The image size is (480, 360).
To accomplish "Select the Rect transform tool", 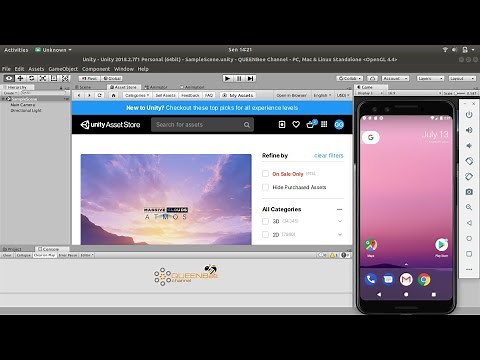I will tap(54, 78).
